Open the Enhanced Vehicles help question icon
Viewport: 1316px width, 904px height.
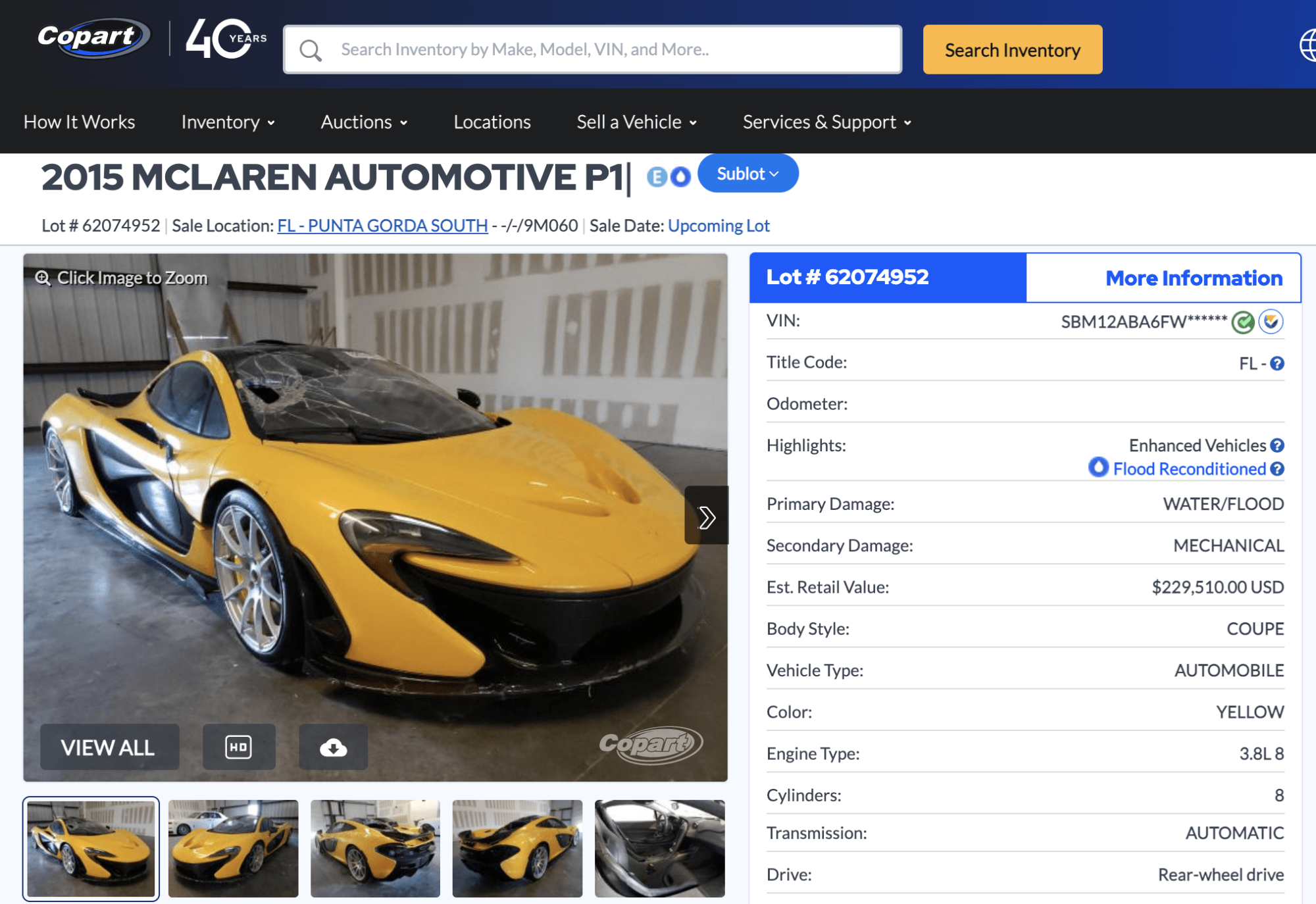[x=1277, y=445]
